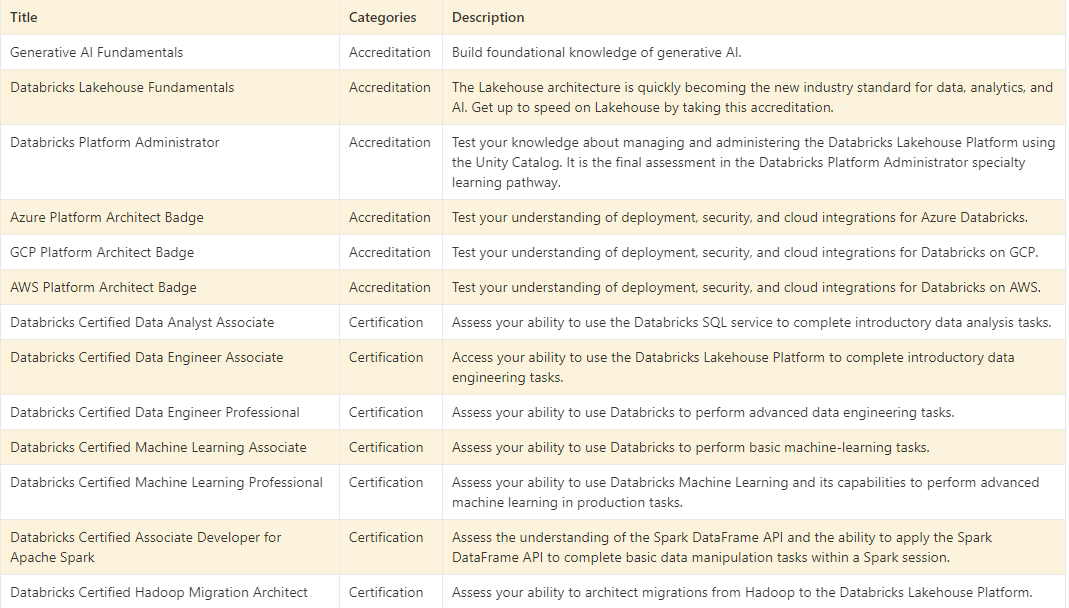
Task: Select Databricks Certified Data Analyst Associate title
Action: tap(142, 322)
